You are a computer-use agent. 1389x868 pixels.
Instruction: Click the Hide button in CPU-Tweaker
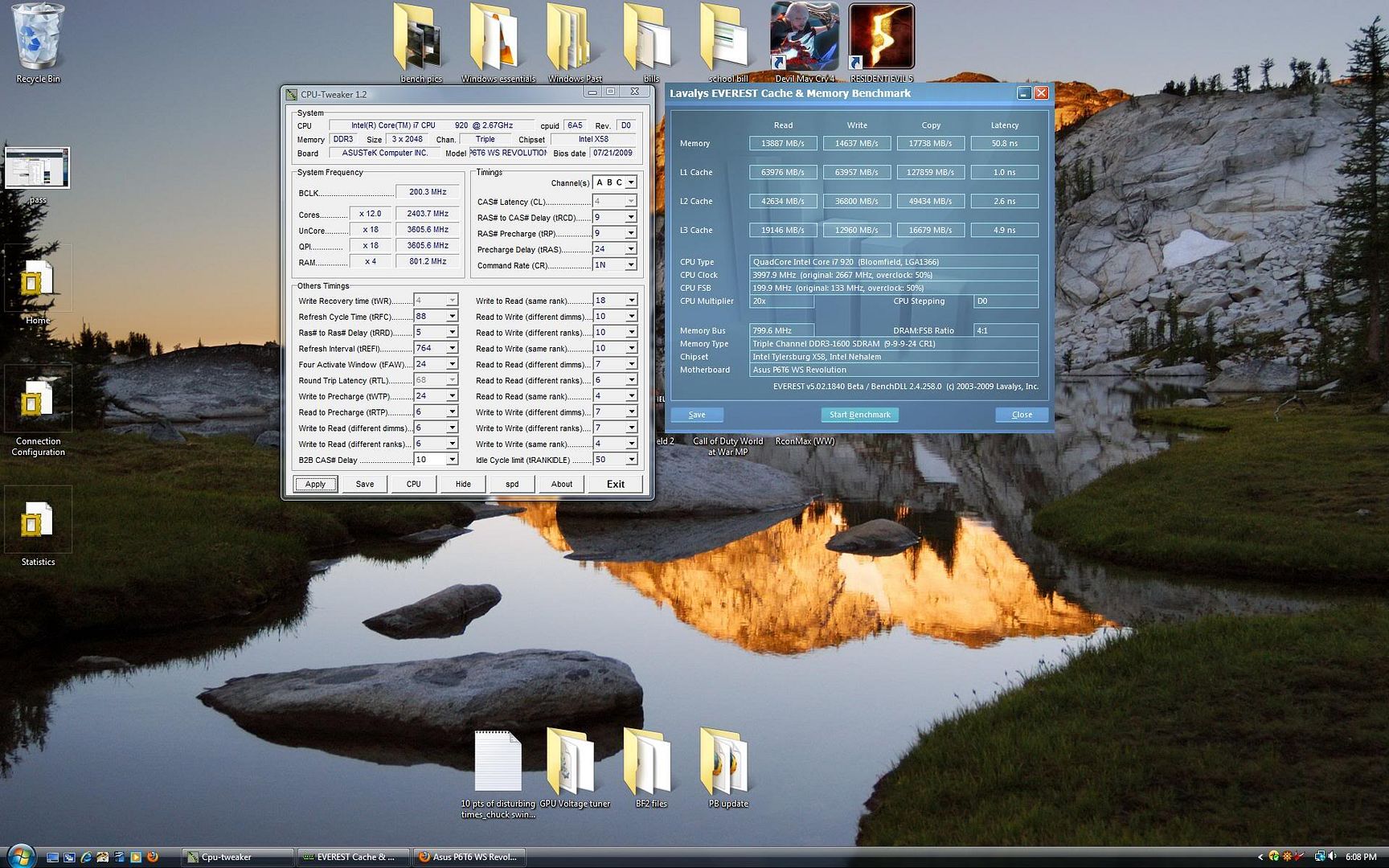tap(463, 484)
